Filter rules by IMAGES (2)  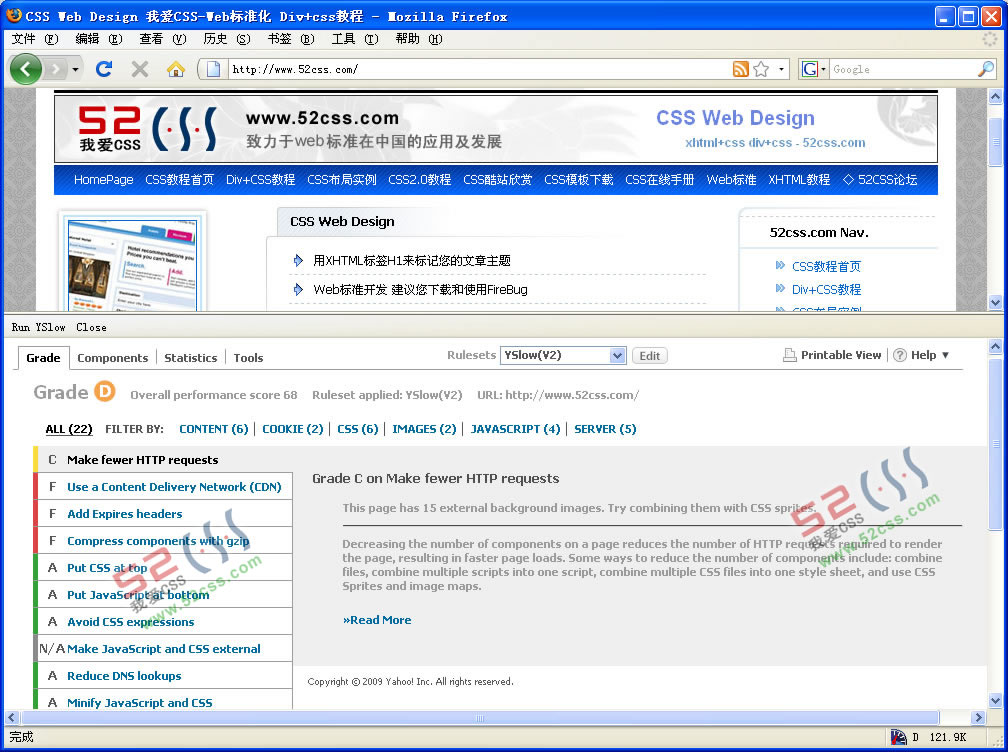pos(424,429)
